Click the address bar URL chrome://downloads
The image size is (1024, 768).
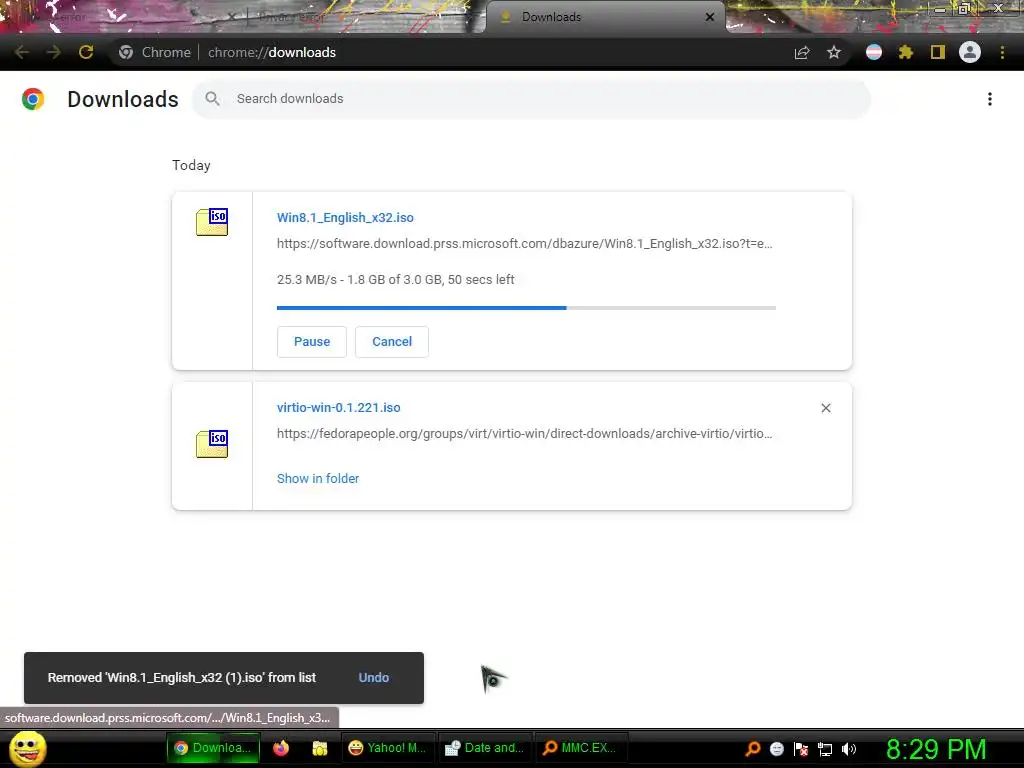[x=272, y=52]
